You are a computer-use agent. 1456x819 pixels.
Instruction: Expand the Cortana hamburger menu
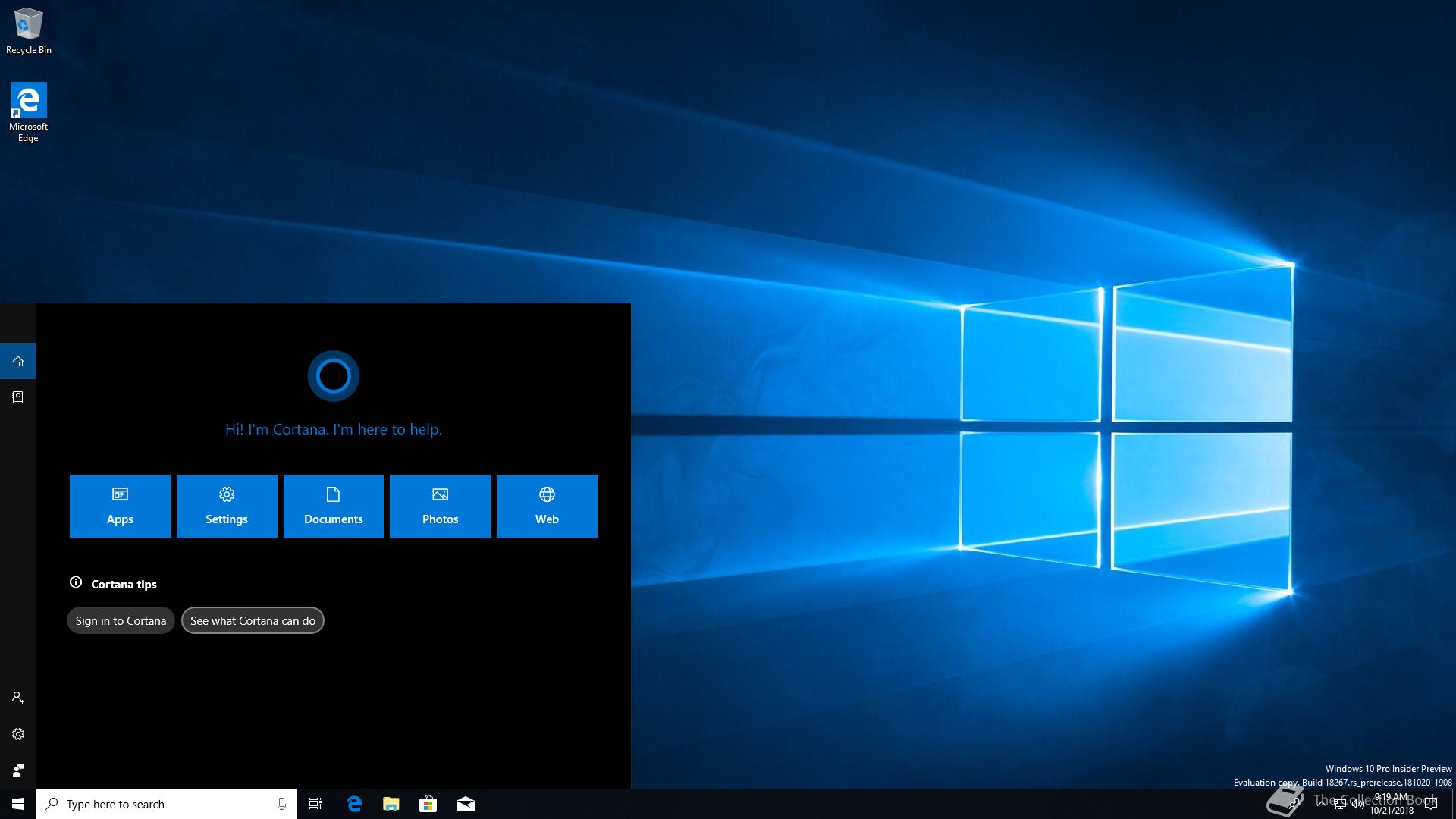point(18,325)
